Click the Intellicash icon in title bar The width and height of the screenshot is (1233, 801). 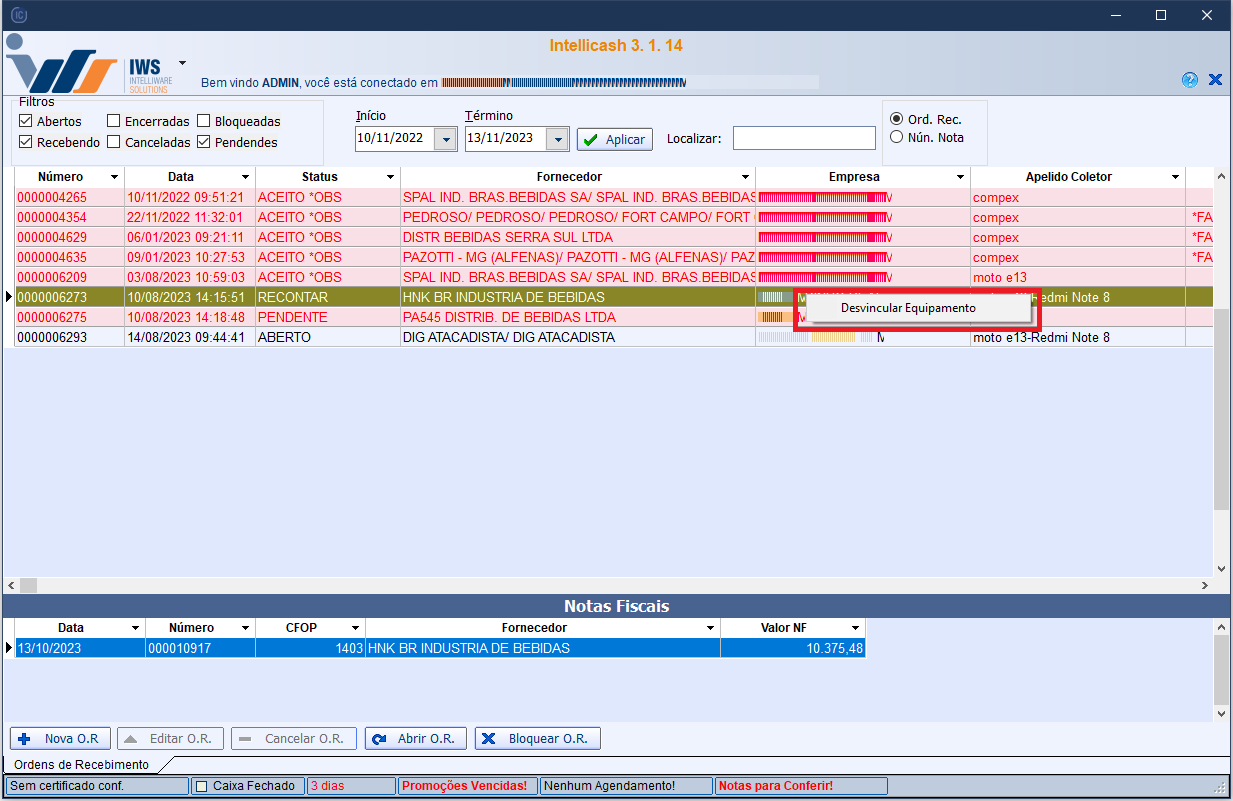point(17,15)
